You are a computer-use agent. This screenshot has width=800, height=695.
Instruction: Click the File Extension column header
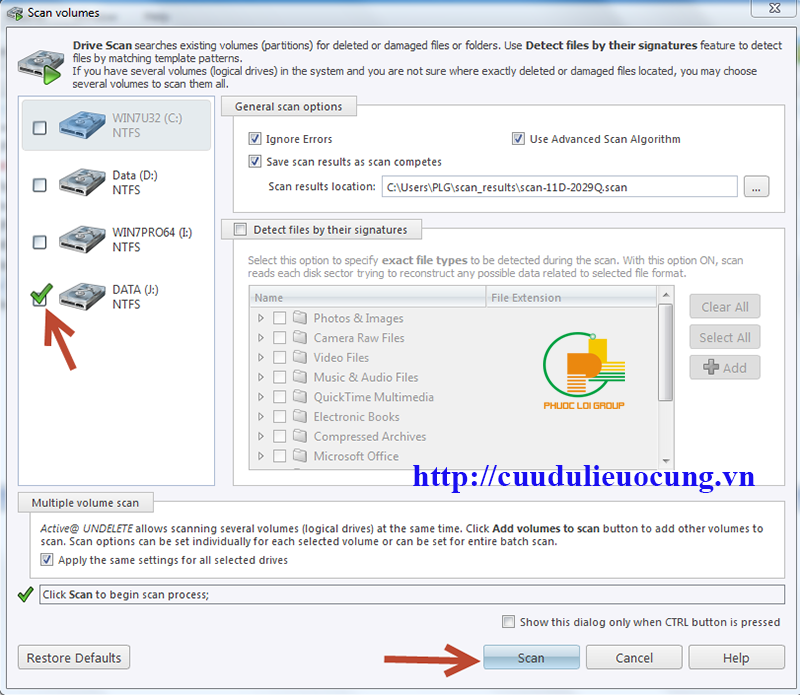[x=571, y=298]
